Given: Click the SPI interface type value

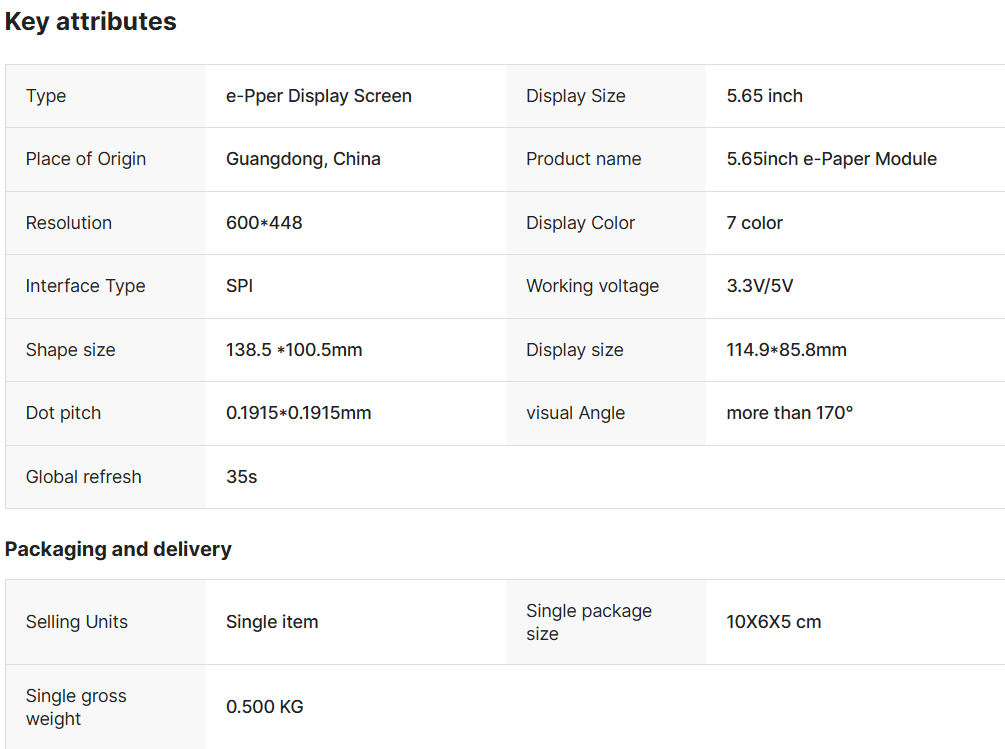Looking at the screenshot, I should (239, 286).
